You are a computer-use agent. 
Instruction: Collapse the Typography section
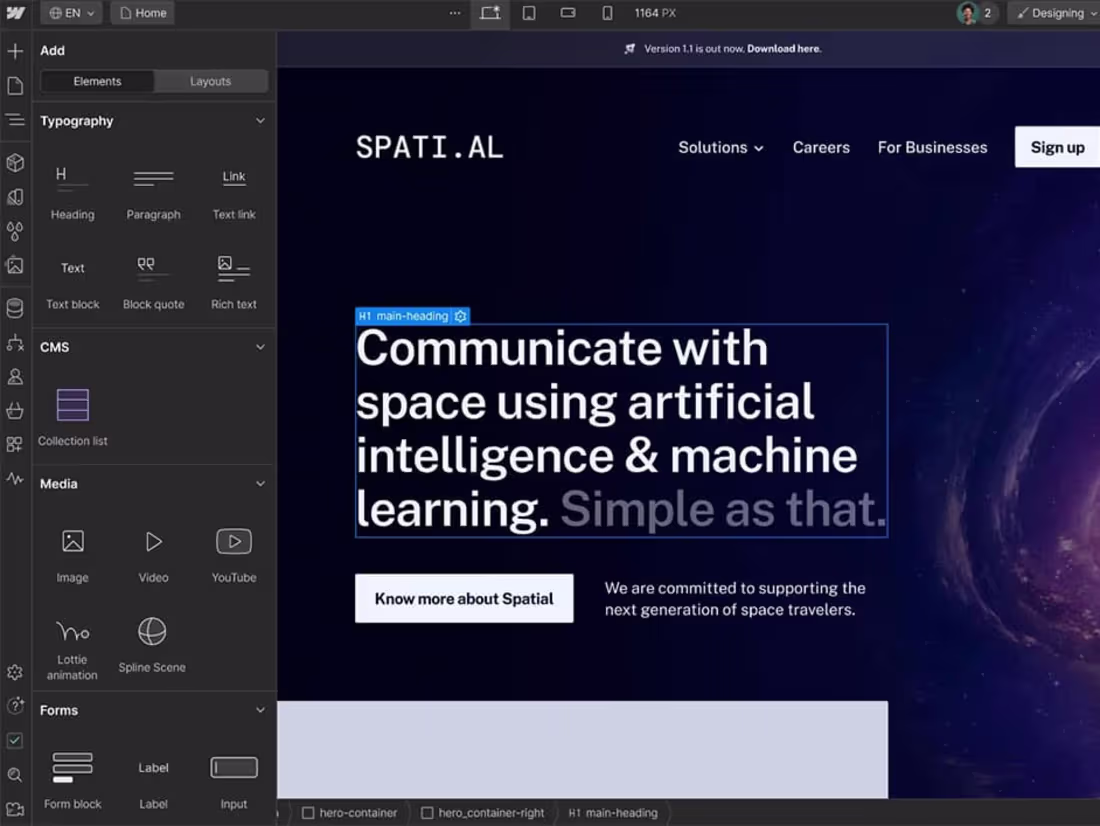pyautogui.click(x=260, y=120)
